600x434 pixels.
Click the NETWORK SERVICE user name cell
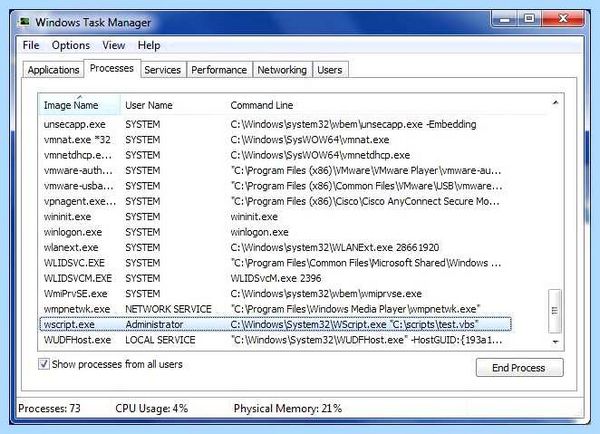(x=168, y=309)
